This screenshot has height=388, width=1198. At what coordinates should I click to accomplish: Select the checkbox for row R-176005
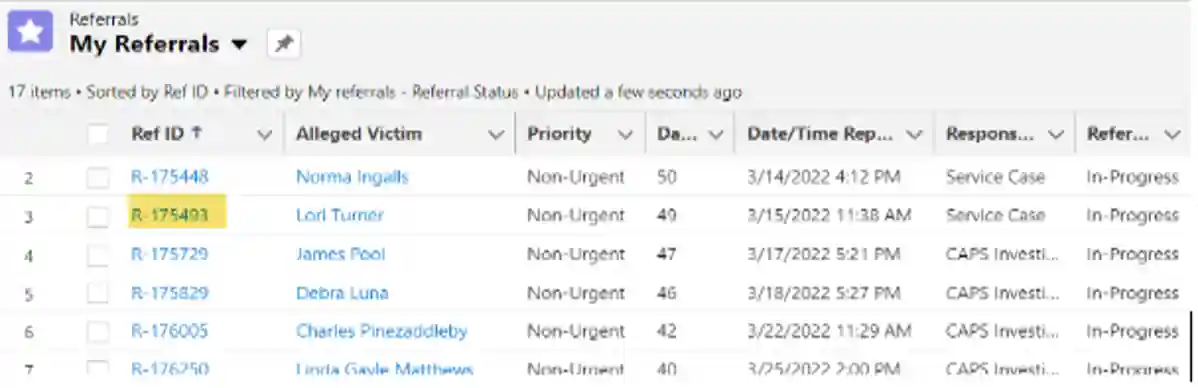pyautogui.click(x=98, y=331)
